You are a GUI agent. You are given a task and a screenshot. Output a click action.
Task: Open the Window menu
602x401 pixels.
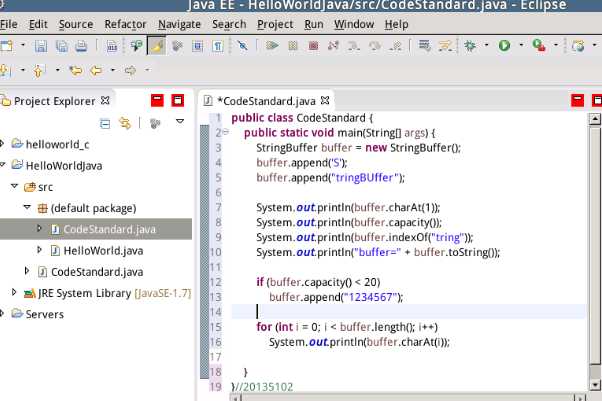(x=354, y=24)
